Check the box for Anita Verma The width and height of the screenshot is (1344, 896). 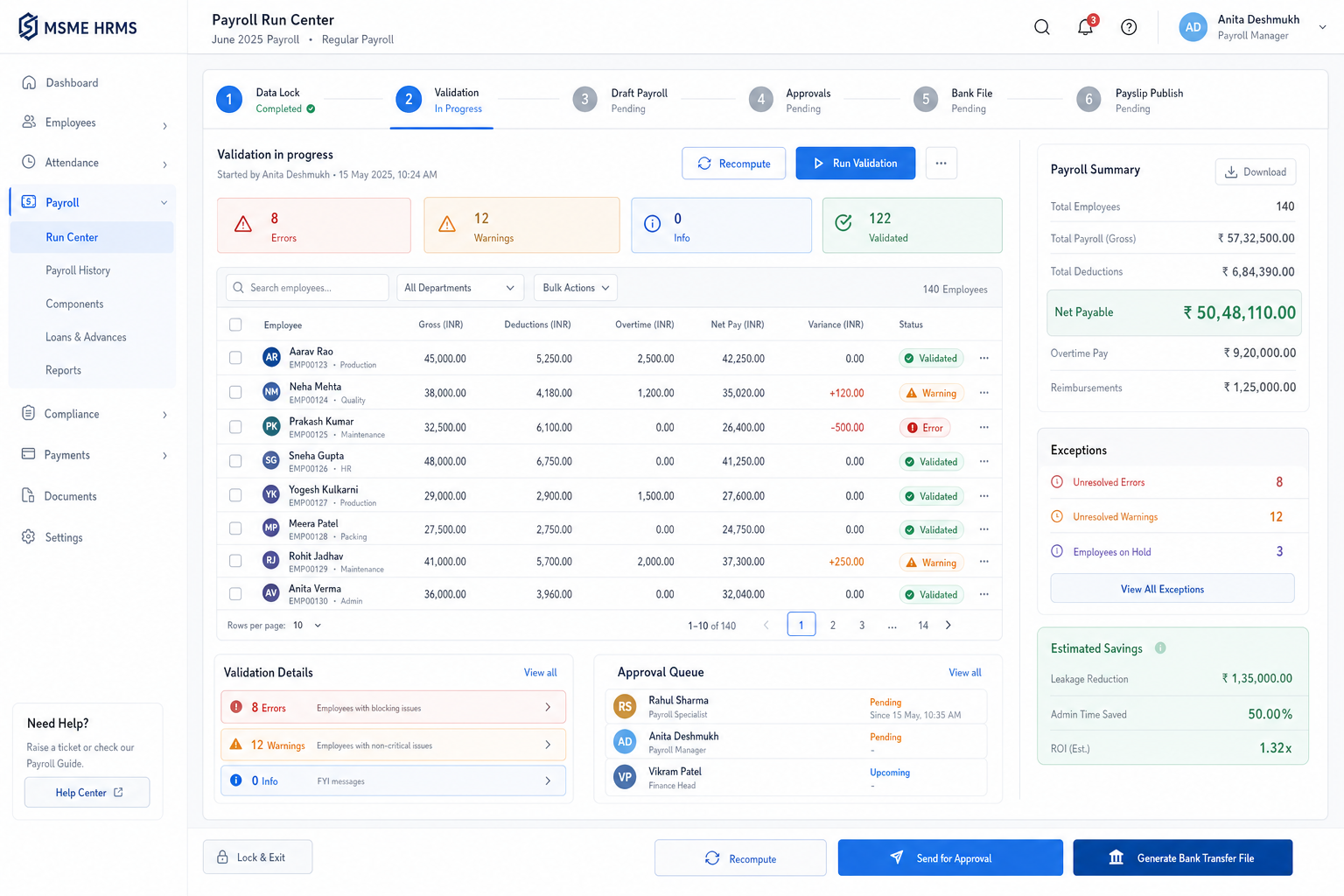click(235, 594)
